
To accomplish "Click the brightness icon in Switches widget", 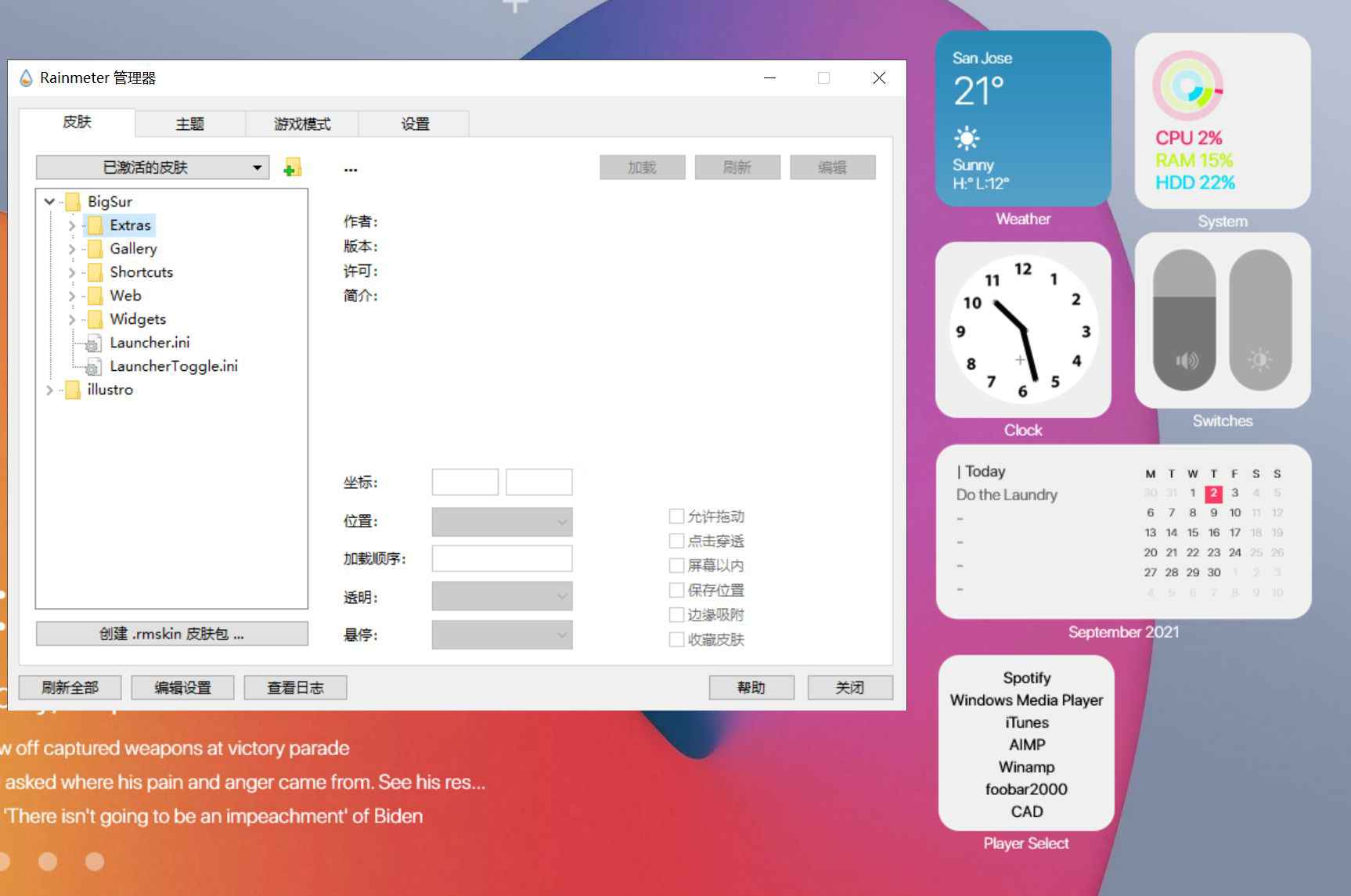I will click(1260, 360).
